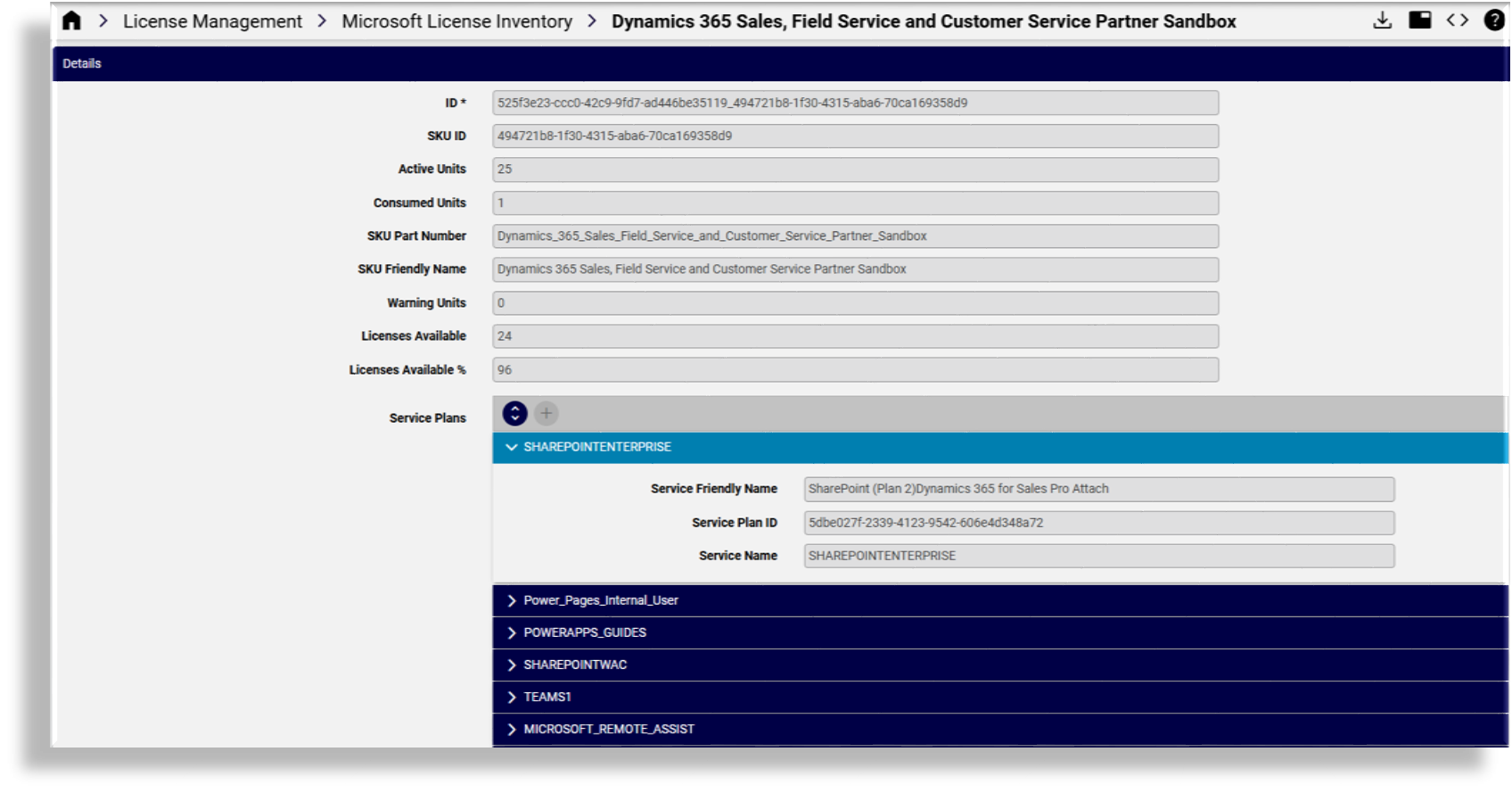Click the ID field
Screen dimensions: 1512x793
pos(855,103)
